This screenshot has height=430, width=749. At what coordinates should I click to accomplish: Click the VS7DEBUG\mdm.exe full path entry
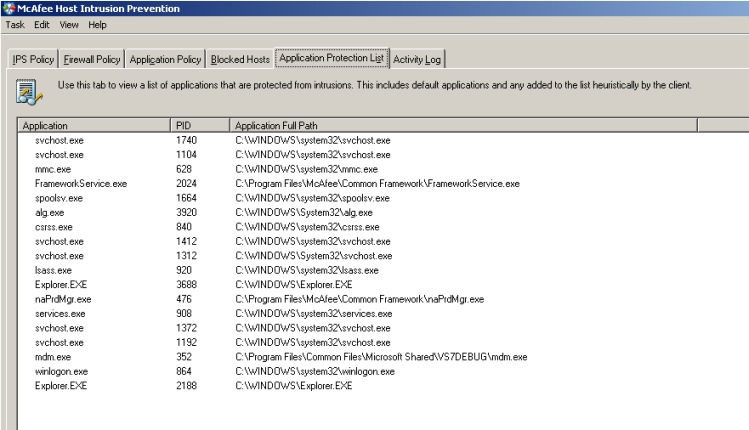(x=381, y=357)
